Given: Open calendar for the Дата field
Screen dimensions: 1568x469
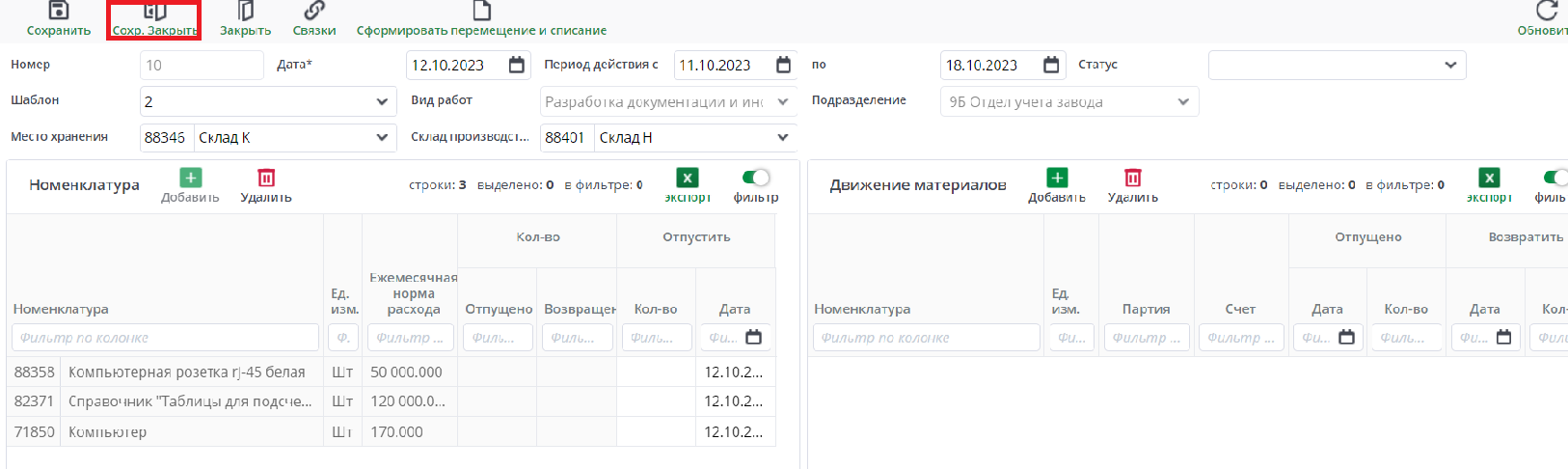Looking at the screenshot, I should pos(517,65).
